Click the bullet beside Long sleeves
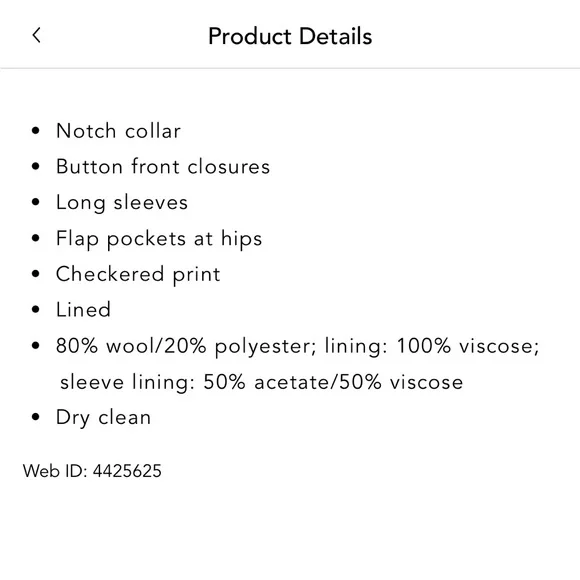The width and height of the screenshot is (580, 580). tap(36, 202)
